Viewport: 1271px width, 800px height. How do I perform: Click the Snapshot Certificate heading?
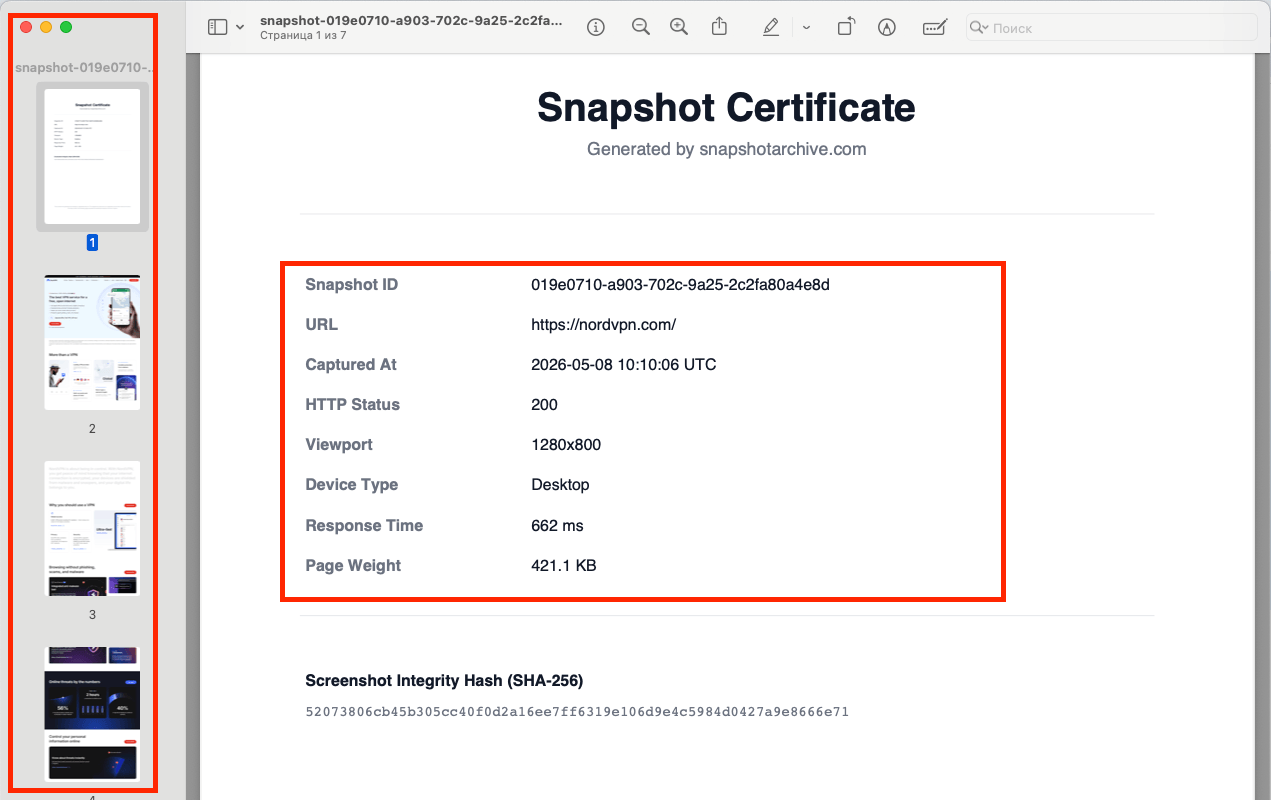click(x=726, y=107)
